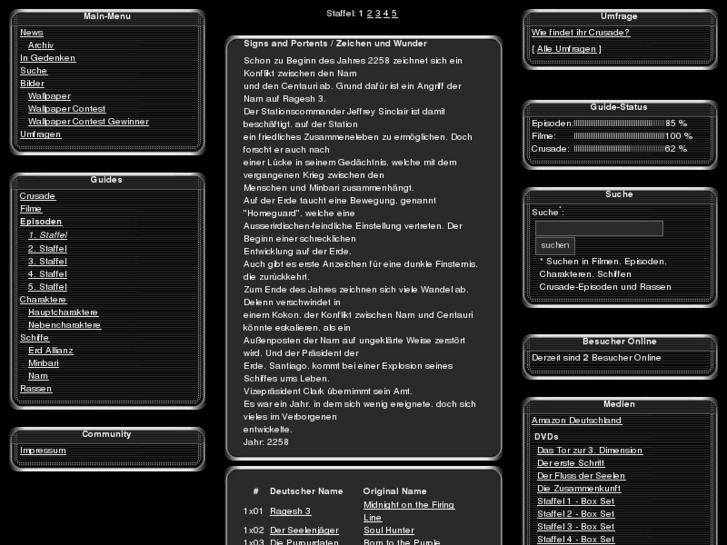Open Midnight on the Firing Line
The image size is (727, 545).
pyautogui.click(x=409, y=511)
